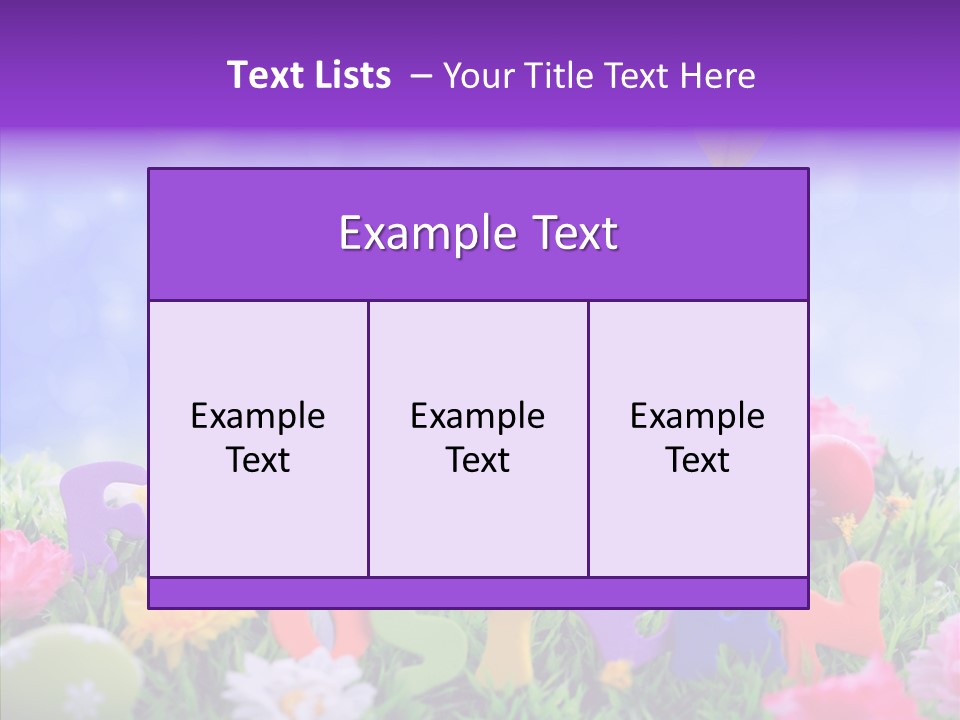The image size is (960, 720).
Task: Click the large "Example Text" header
Action: (x=478, y=234)
